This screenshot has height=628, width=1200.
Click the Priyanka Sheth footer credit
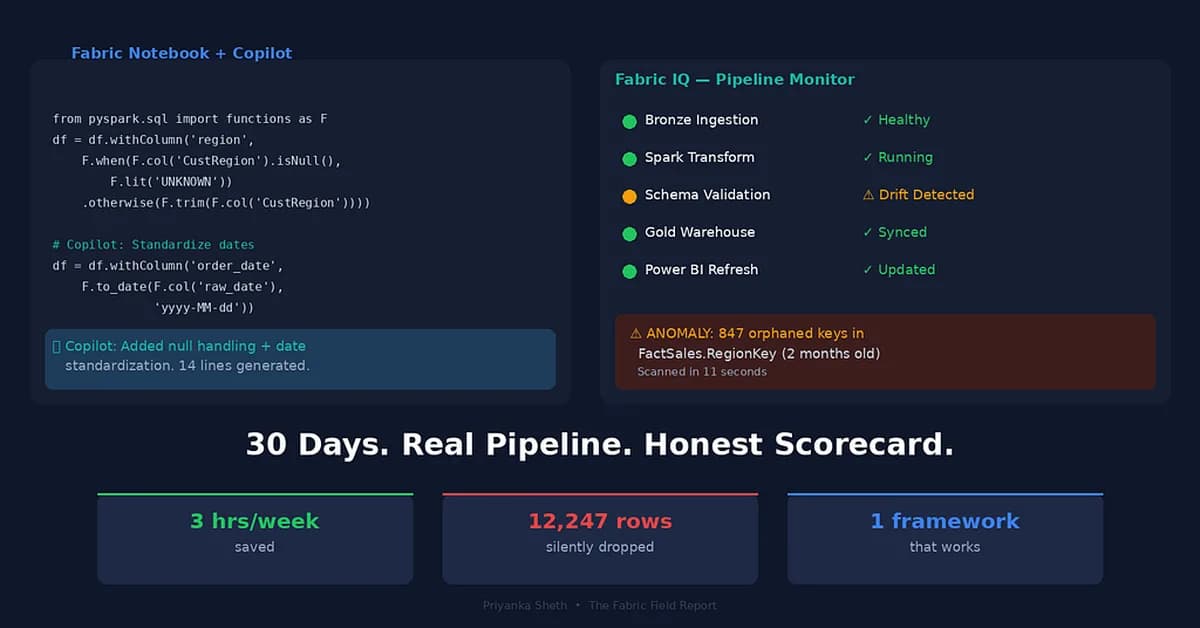pyautogui.click(x=525, y=605)
